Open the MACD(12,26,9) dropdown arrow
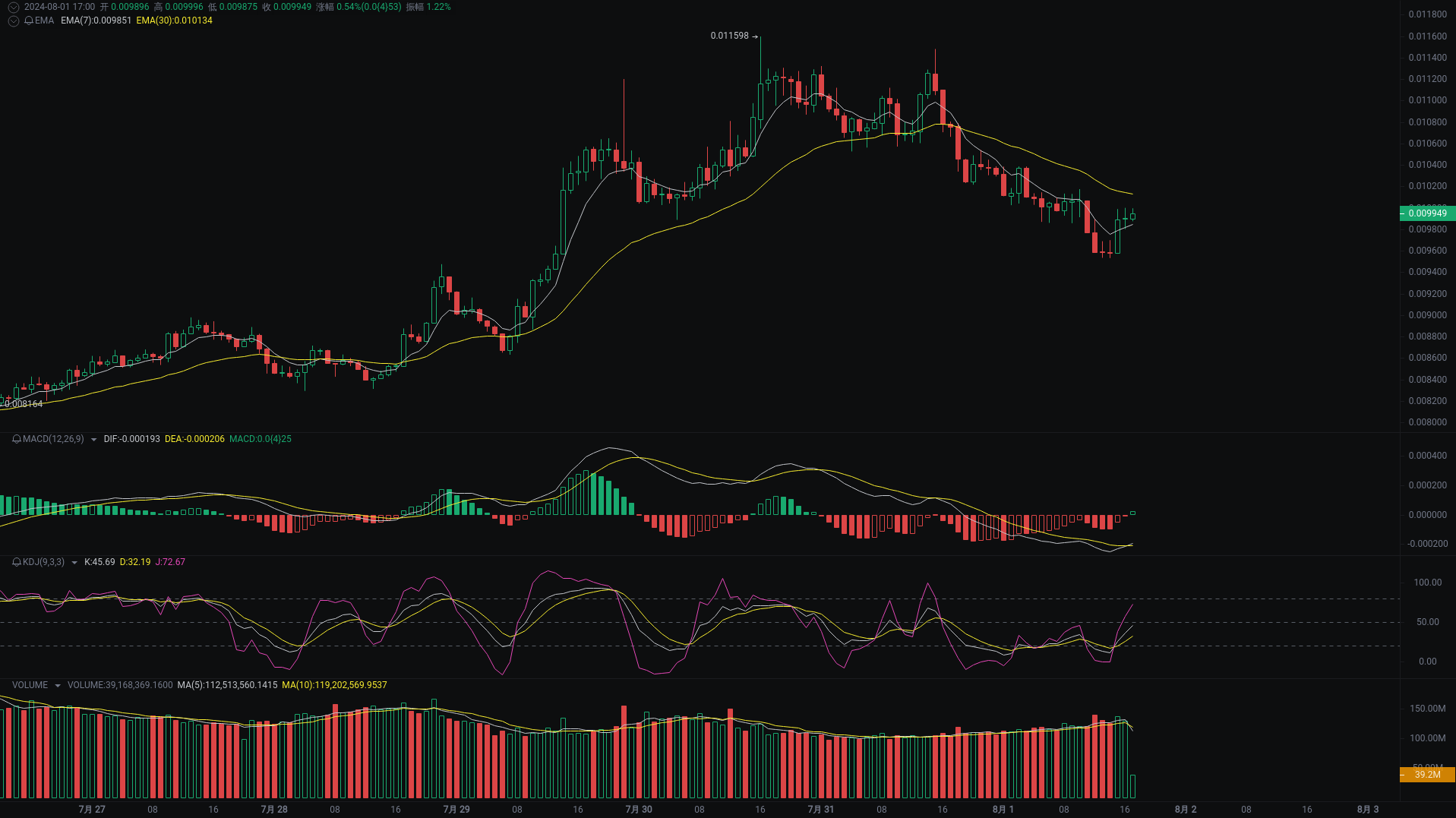The height and width of the screenshot is (818, 1456). (93, 439)
